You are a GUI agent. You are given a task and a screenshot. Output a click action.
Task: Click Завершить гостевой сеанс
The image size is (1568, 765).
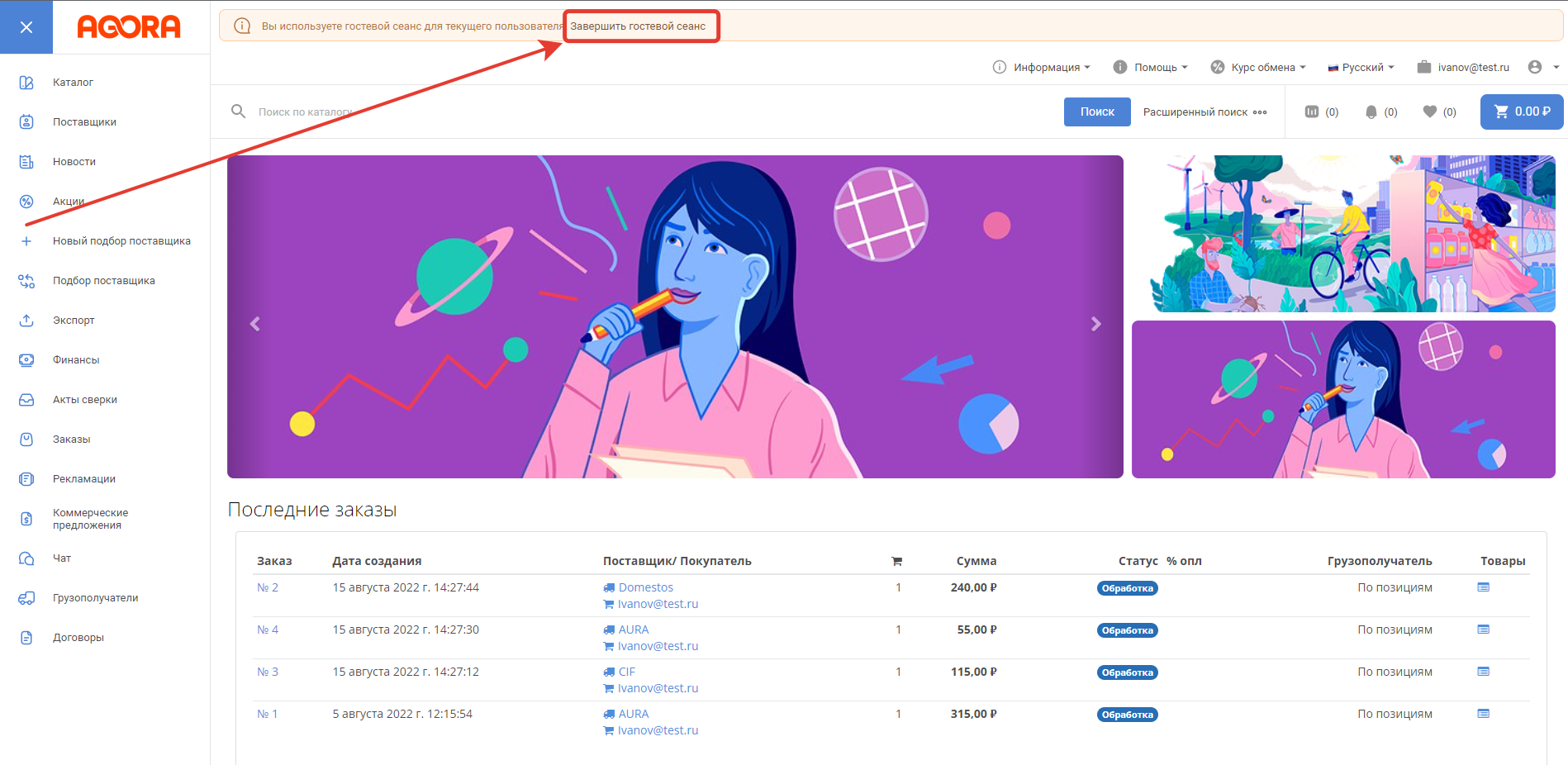click(x=638, y=26)
